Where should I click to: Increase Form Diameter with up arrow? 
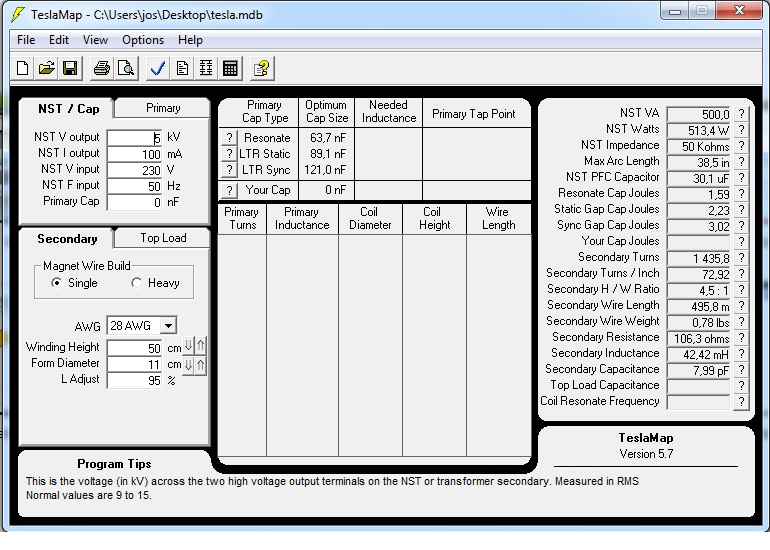pos(200,365)
